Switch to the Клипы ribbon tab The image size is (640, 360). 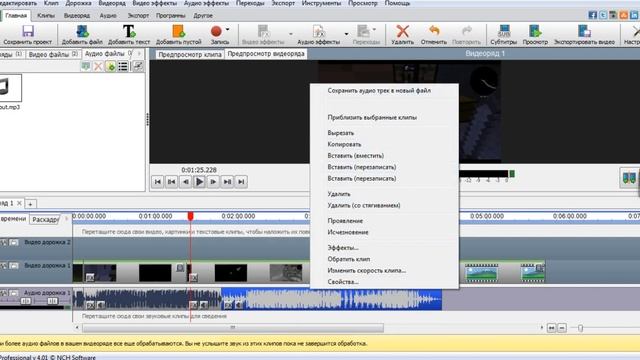(x=46, y=16)
